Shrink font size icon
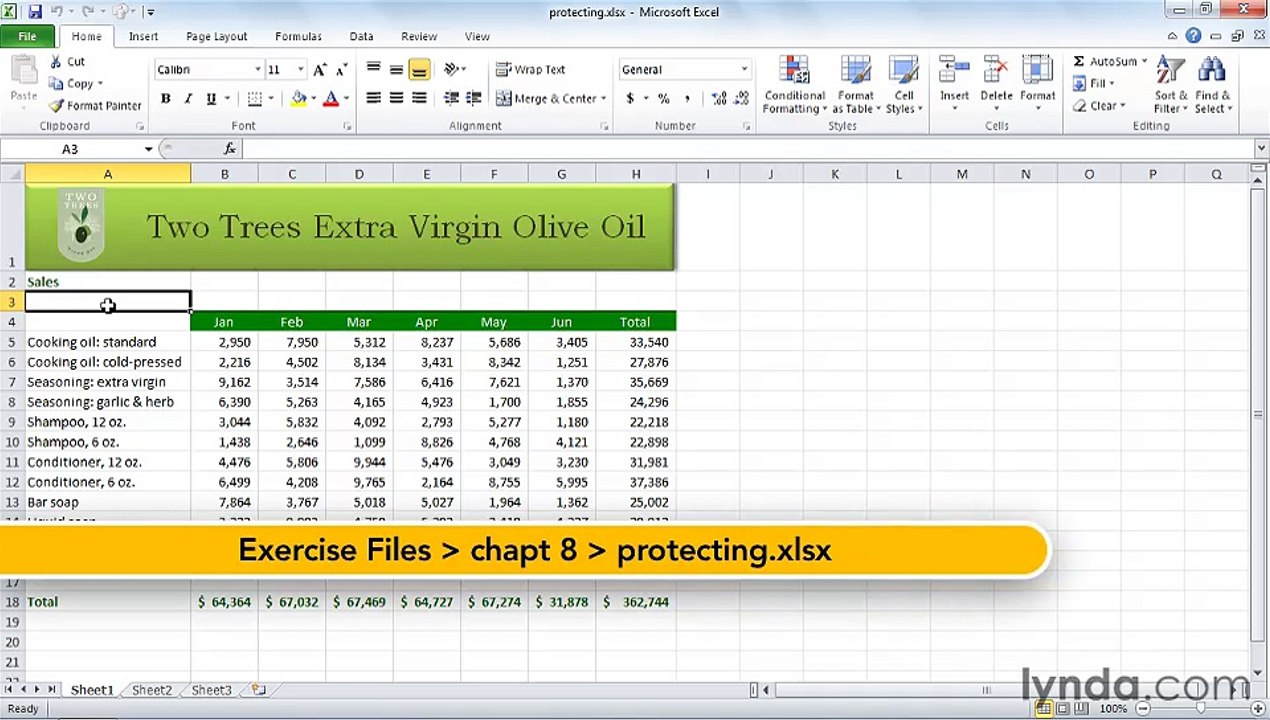Viewport: 1270px width, 720px height. point(341,70)
